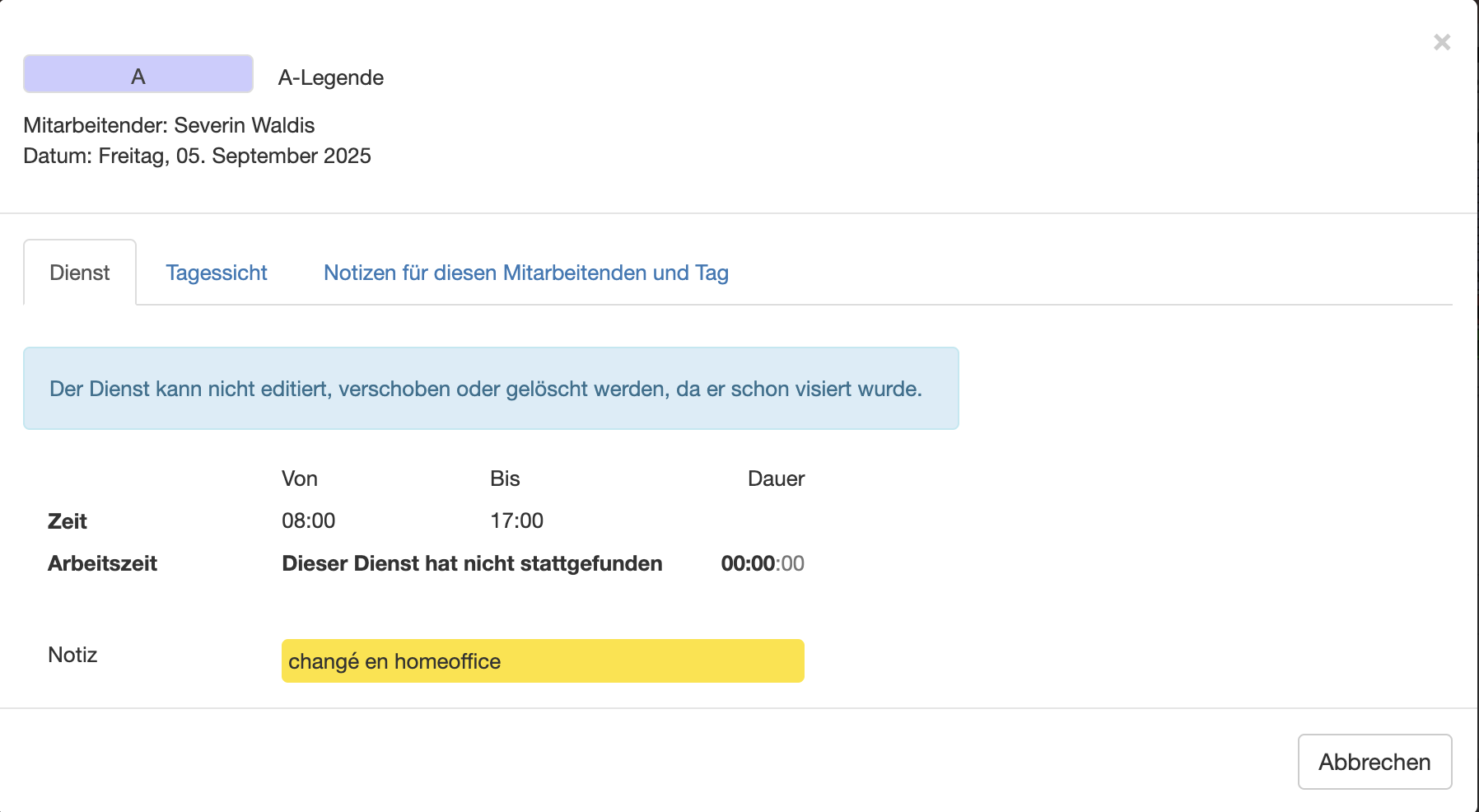Click 'Dieser Dienst hat nicht stattgefunden' text
This screenshot has height=812, width=1479.
(472, 563)
